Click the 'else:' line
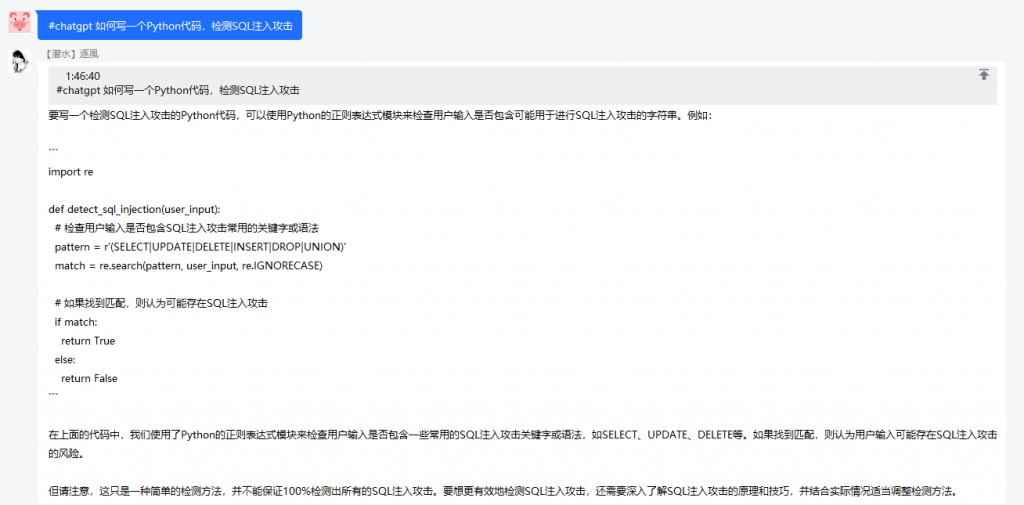This screenshot has width=1024, height=505. coord(65,359)
